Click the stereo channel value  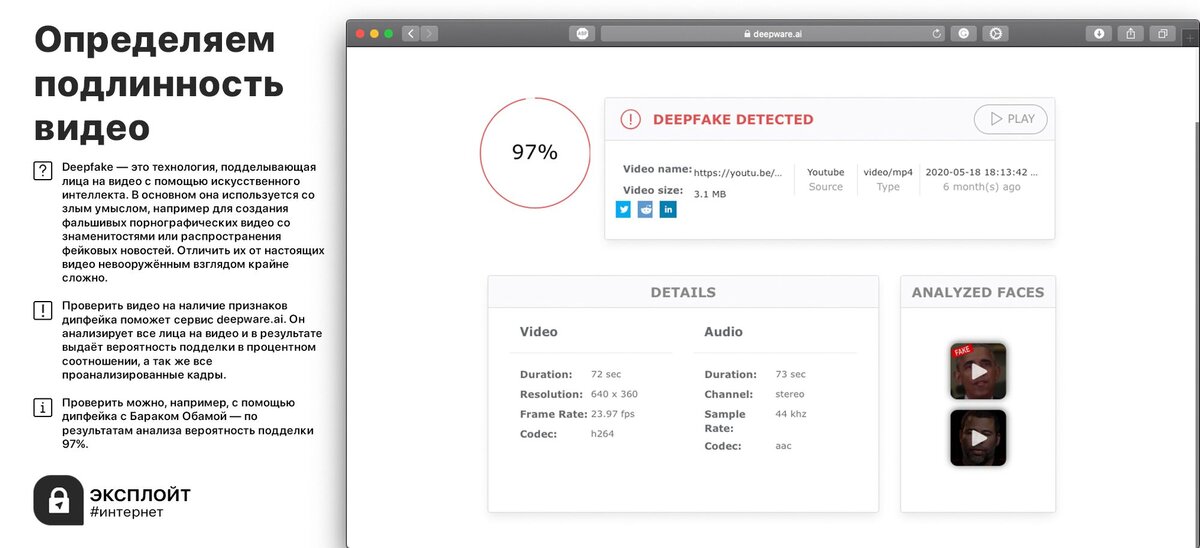790,394
